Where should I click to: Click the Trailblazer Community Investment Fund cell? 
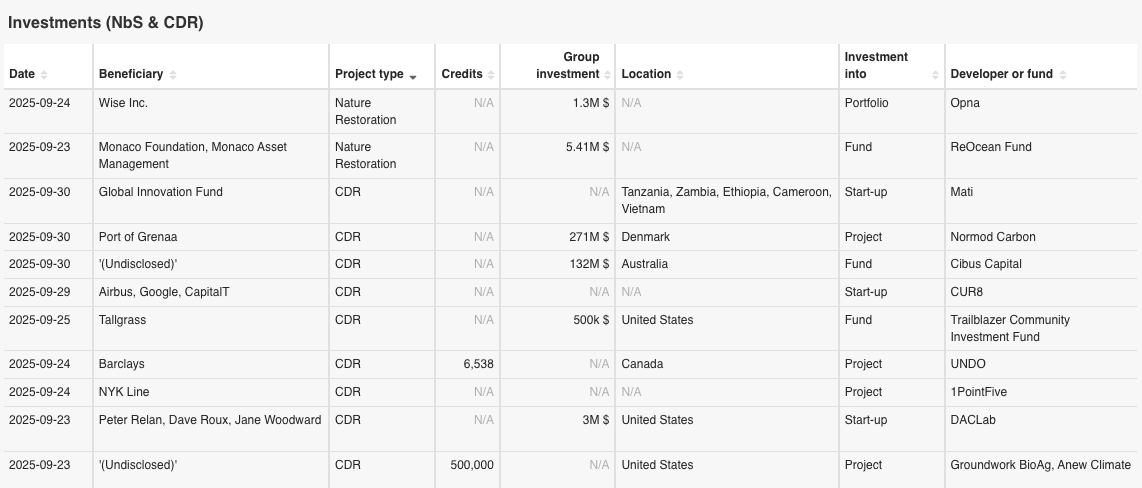click(1010, 328)
